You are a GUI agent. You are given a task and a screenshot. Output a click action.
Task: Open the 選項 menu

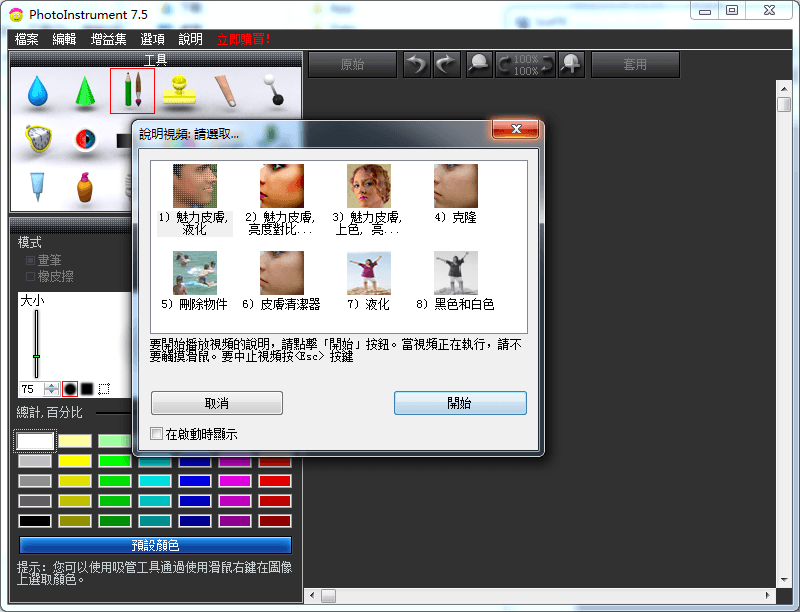[153, 39]
